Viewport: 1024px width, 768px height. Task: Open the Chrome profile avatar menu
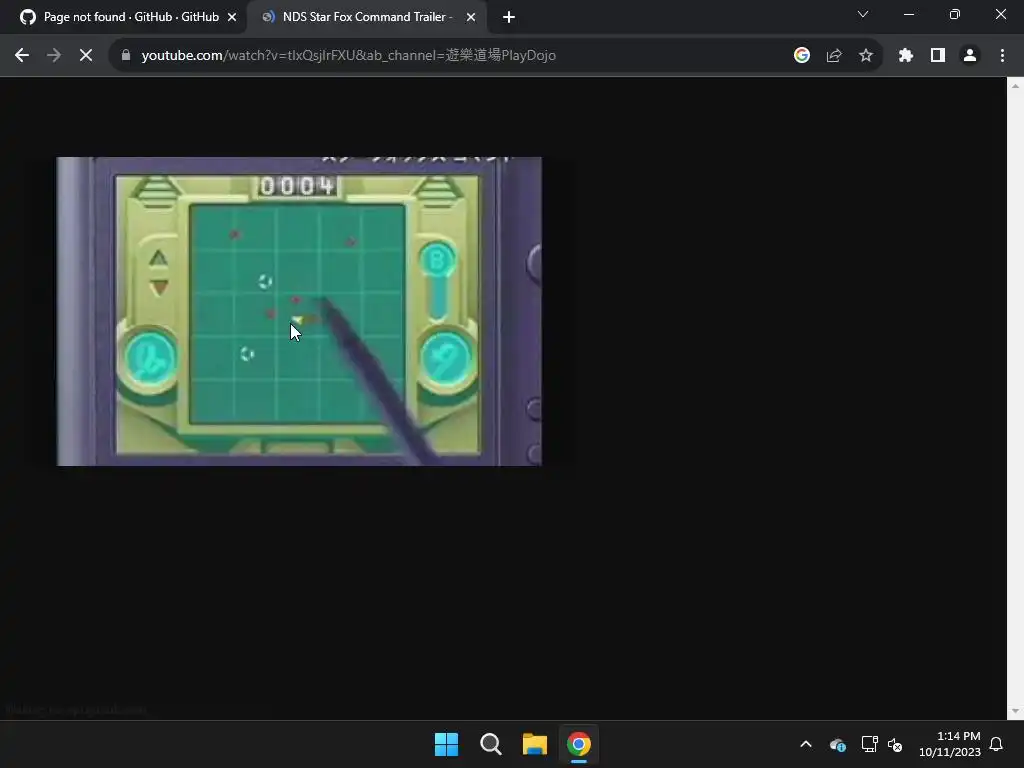point(970,56)
